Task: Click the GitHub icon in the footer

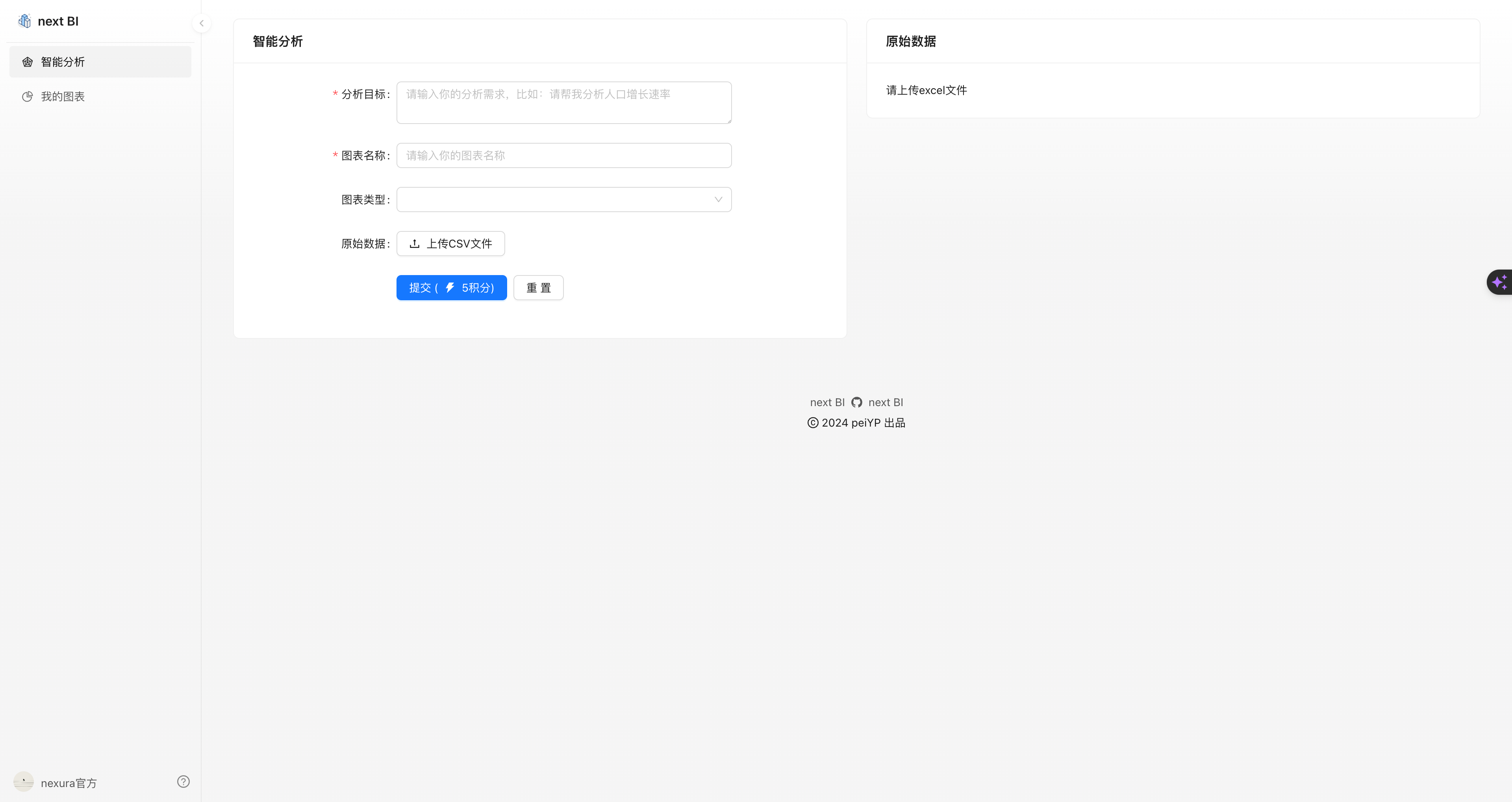Action: [x=856, y=403]
